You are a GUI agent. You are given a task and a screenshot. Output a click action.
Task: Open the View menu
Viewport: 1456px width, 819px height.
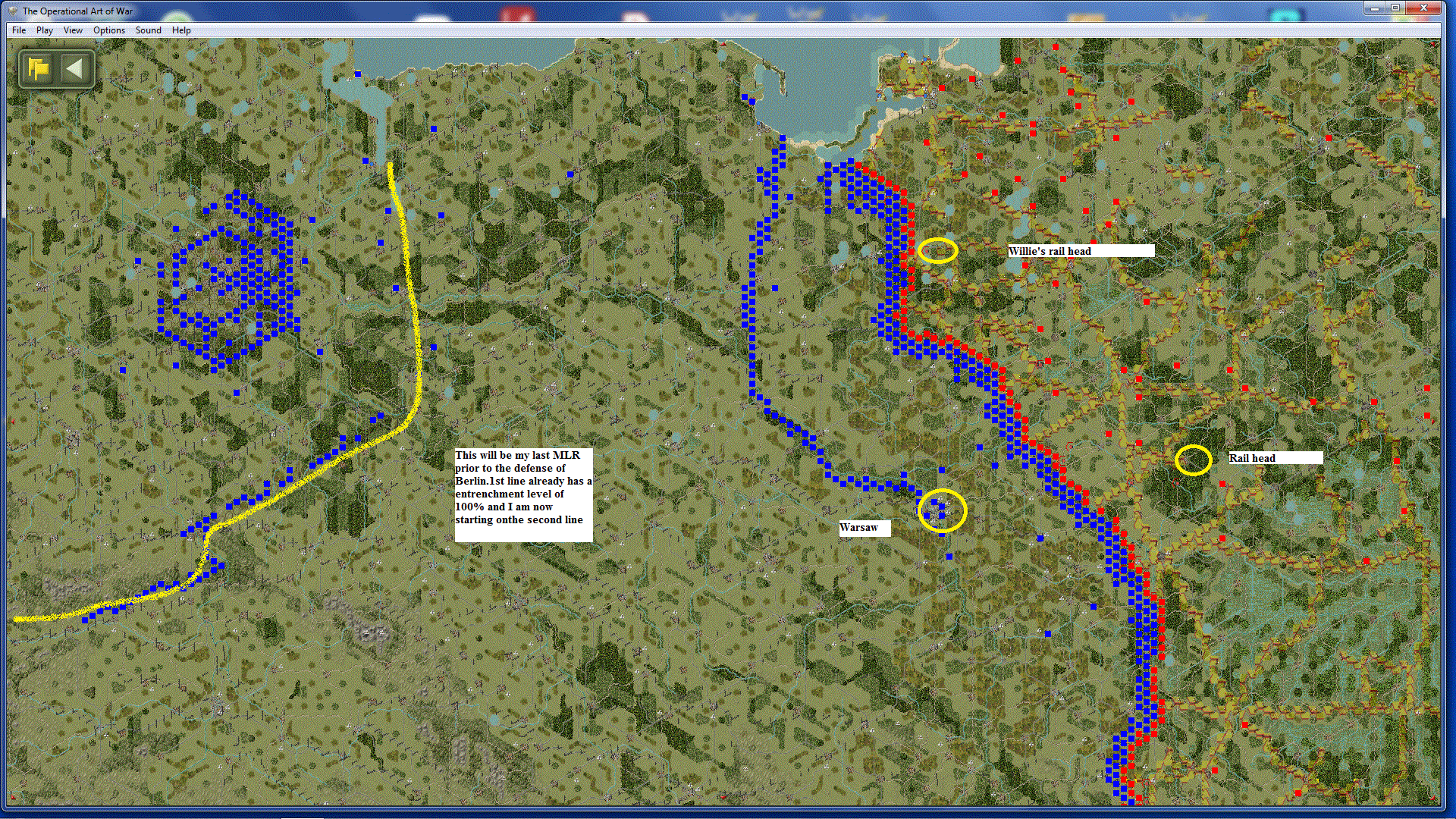pos(73,30)
